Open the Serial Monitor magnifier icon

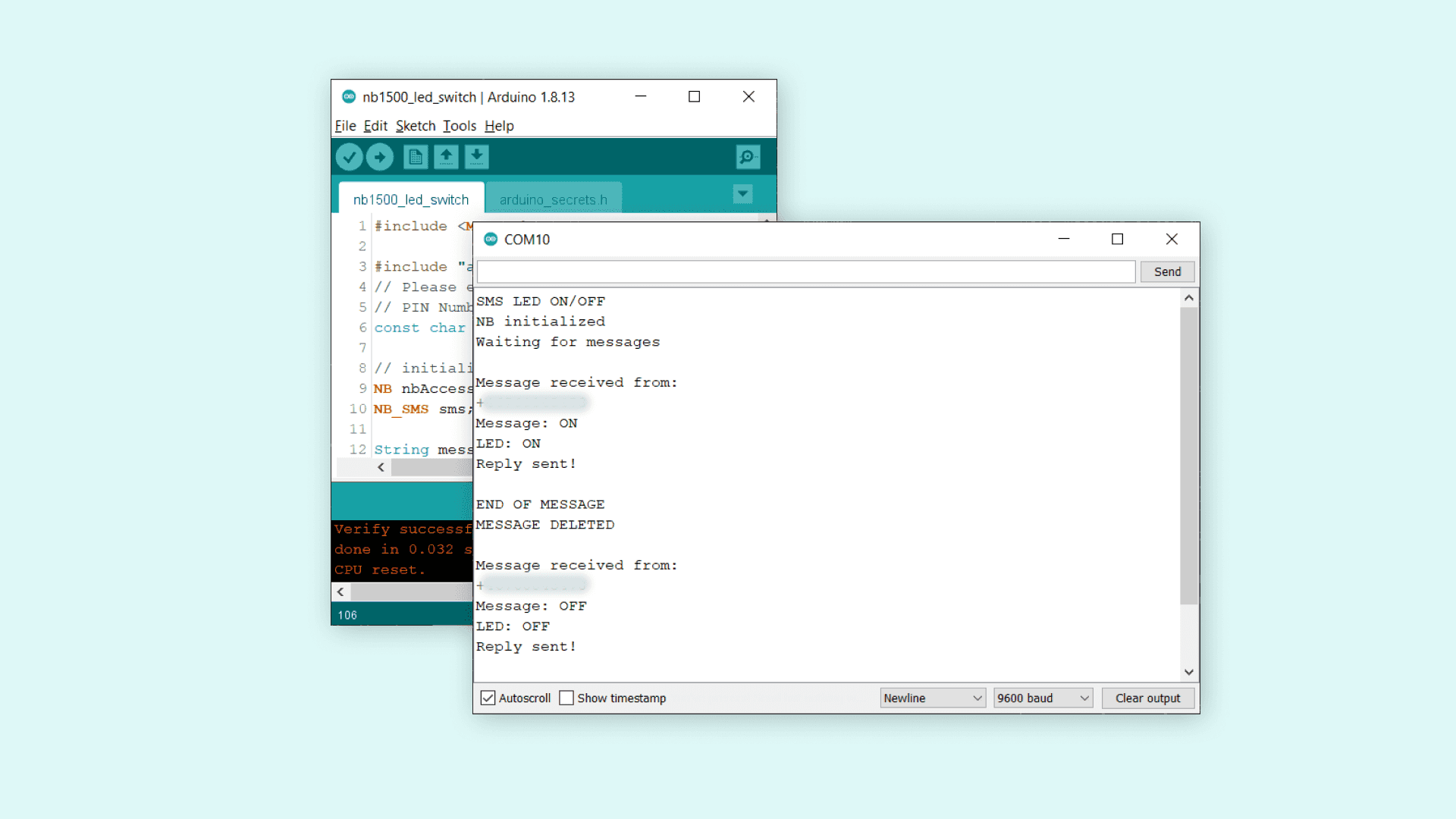748,157
